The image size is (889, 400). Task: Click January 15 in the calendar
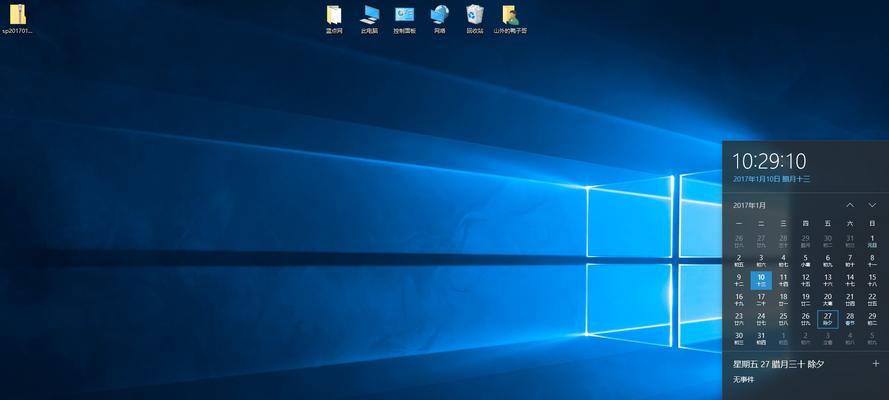[x=872, y=280]
